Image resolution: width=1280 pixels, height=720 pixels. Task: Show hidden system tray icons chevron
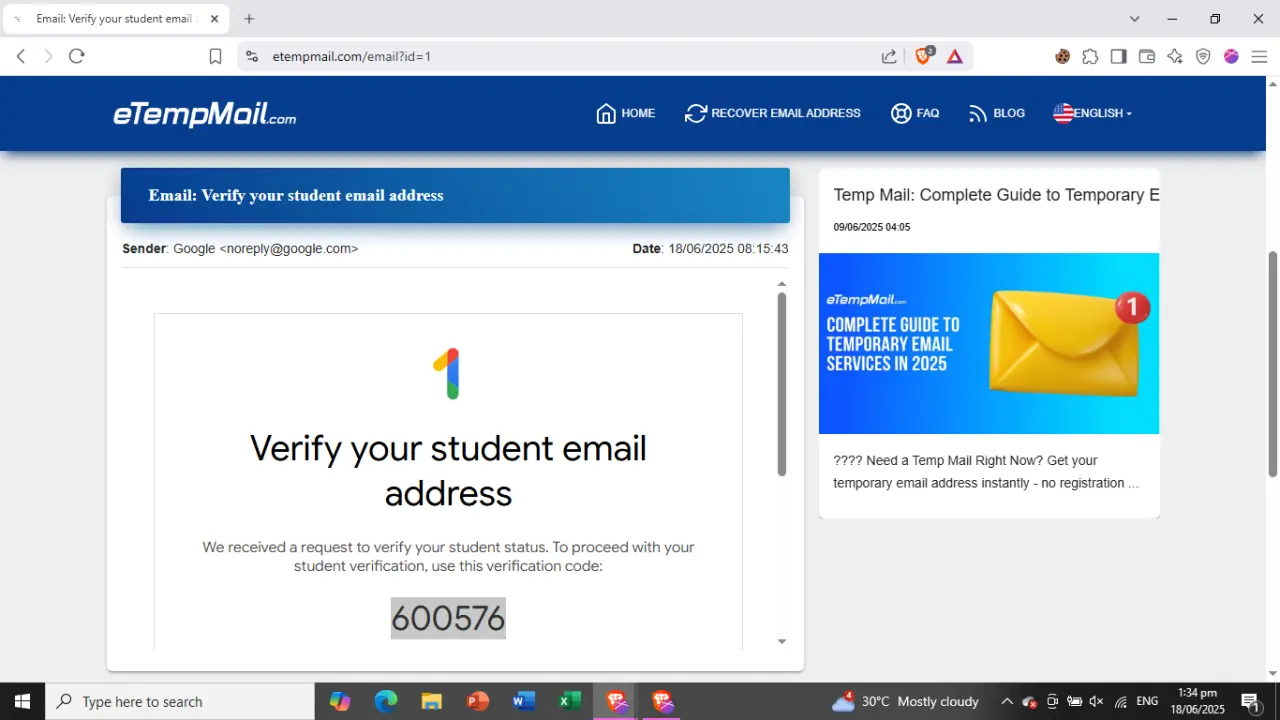tap(1006, 701)
